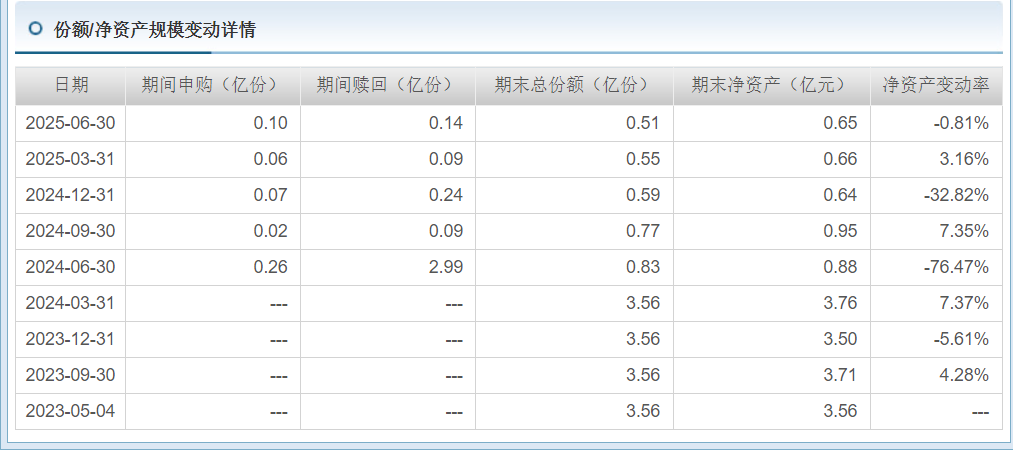Select the 3.76 net asset value cell
Image resolution: width=1013 pixels, height=464 pixels.
(772, 303)
